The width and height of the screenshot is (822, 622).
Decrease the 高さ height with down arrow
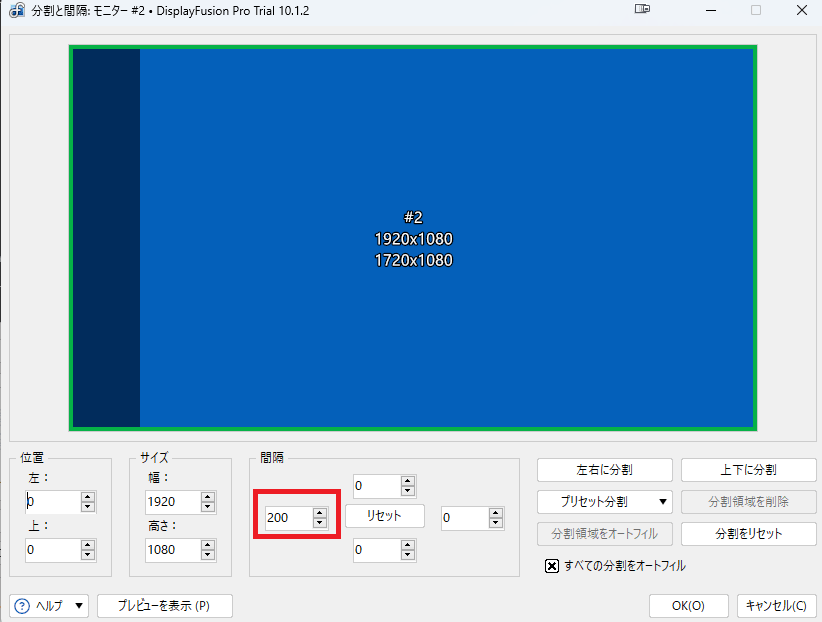click(x=208, y=555)
